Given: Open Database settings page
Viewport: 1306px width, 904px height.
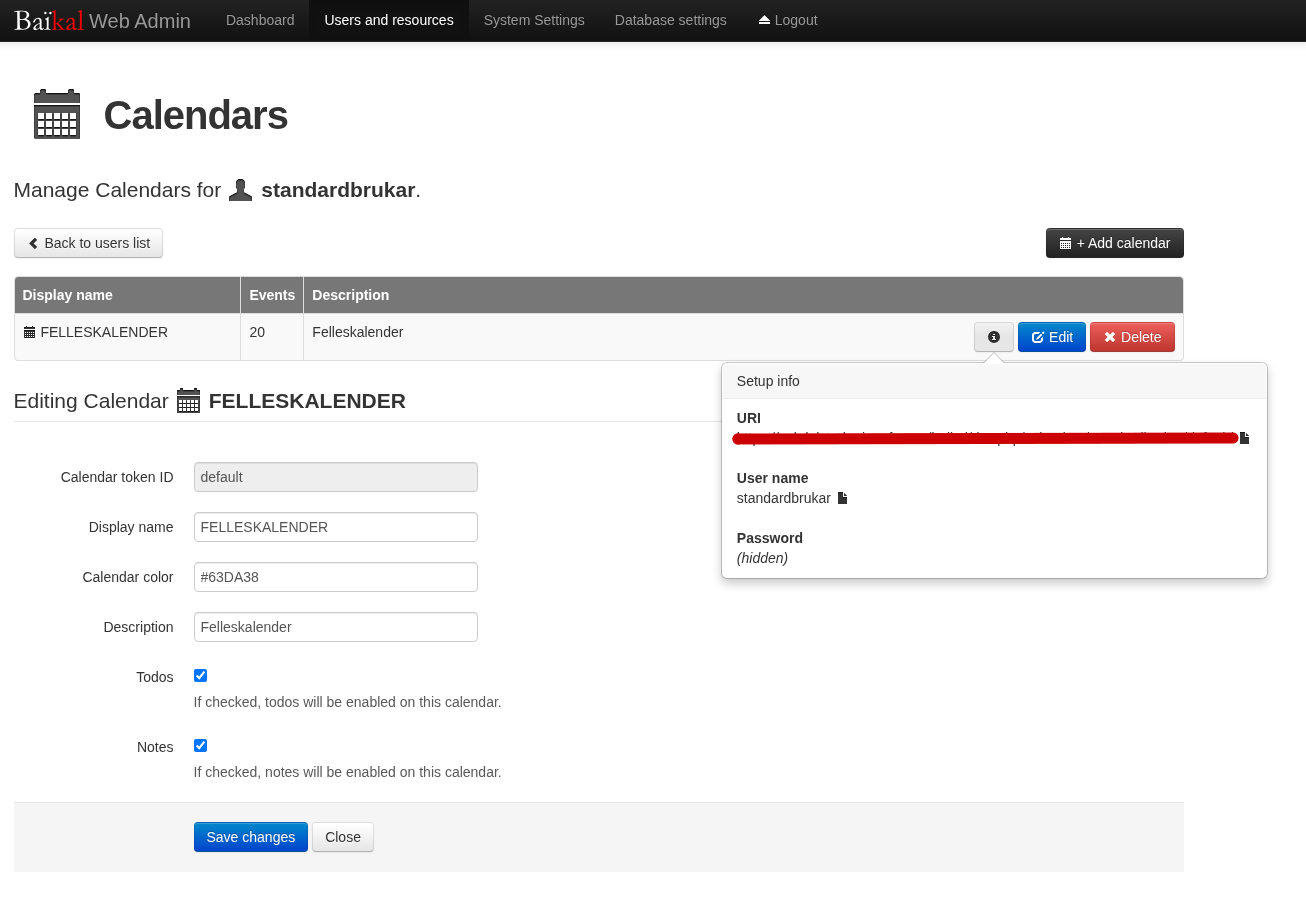Looking at the screenshot, I should click(670, 20).
